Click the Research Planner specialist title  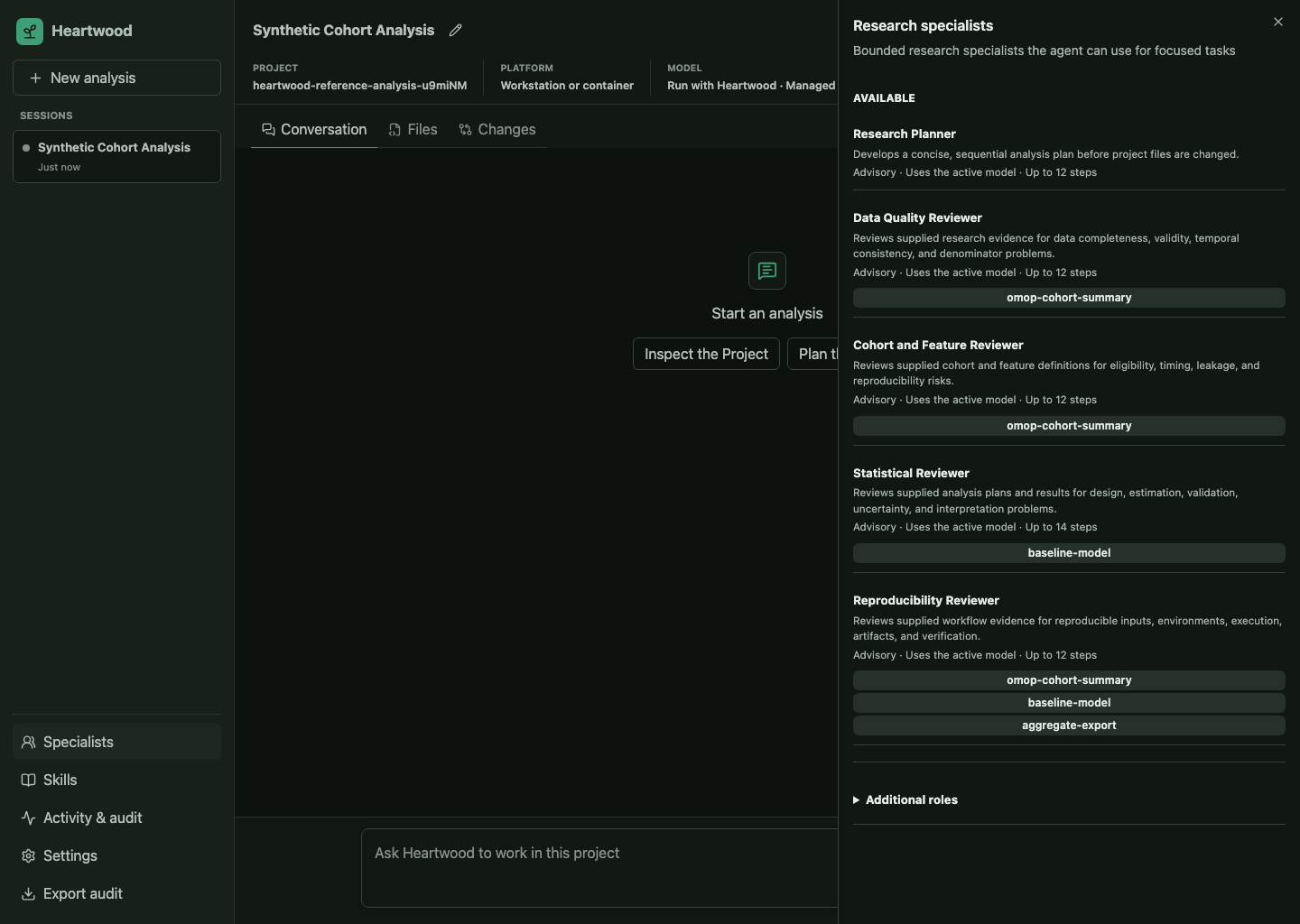(x=905, y=134)
